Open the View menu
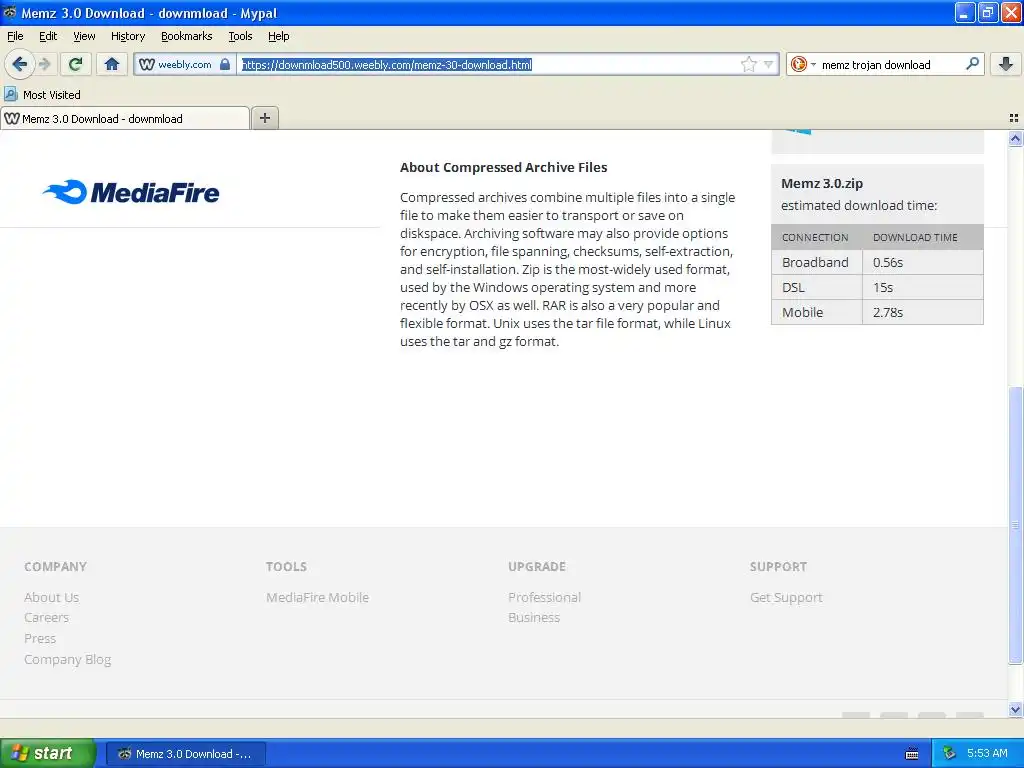This screenshot has width=1024, height=768. coord(84,36)
